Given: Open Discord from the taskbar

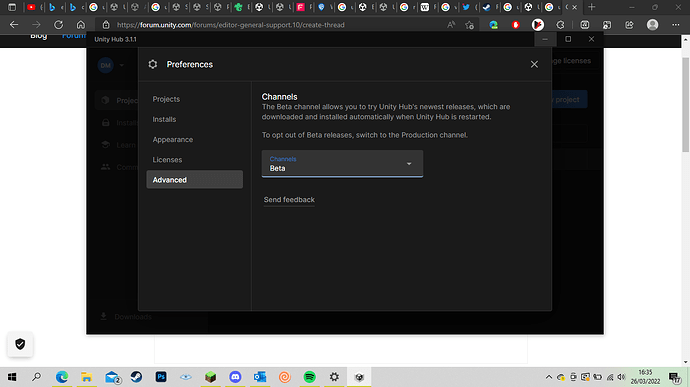Looking at the screenshot, I should pyautogui.click(x=235, y=377).
